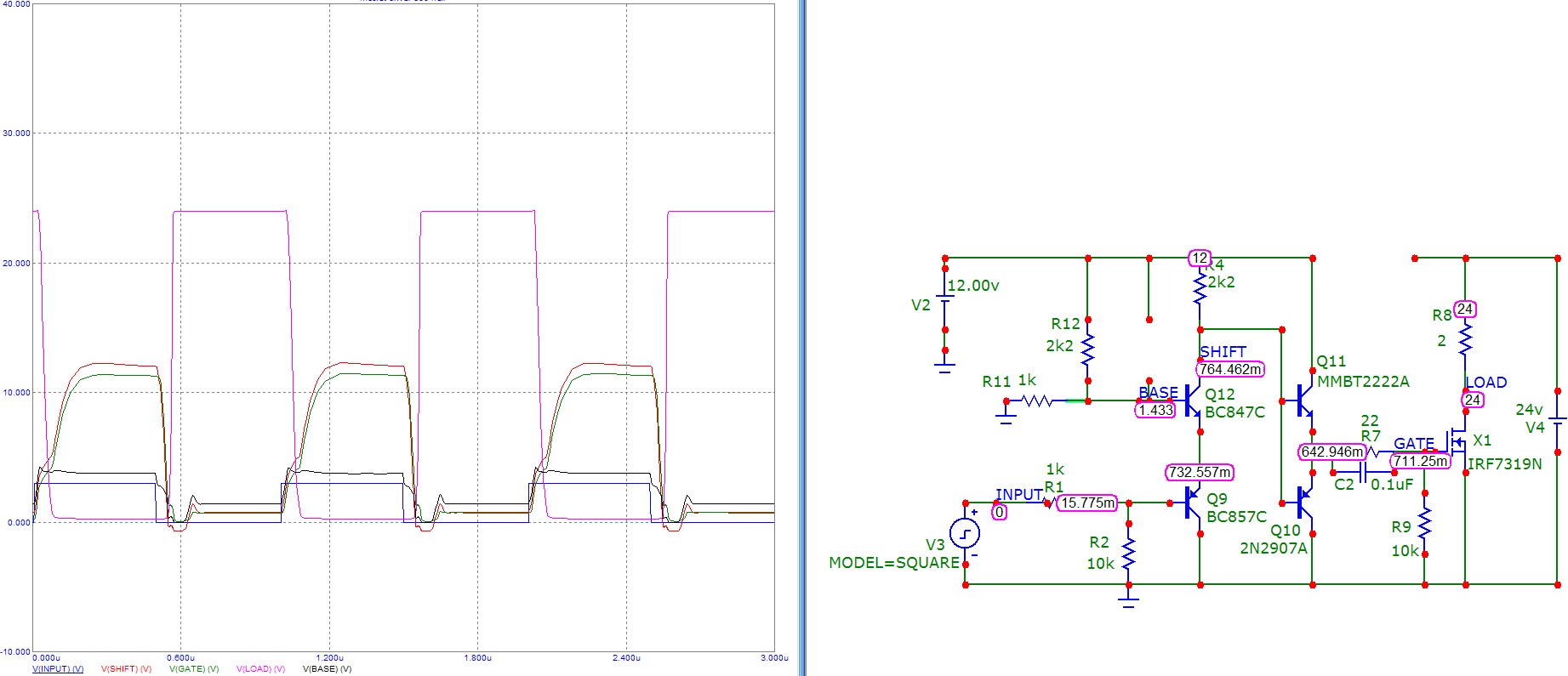Select the V(SHIFT) legend label
The width and height of the screenshot is (1568, 676).
point(126,669)
